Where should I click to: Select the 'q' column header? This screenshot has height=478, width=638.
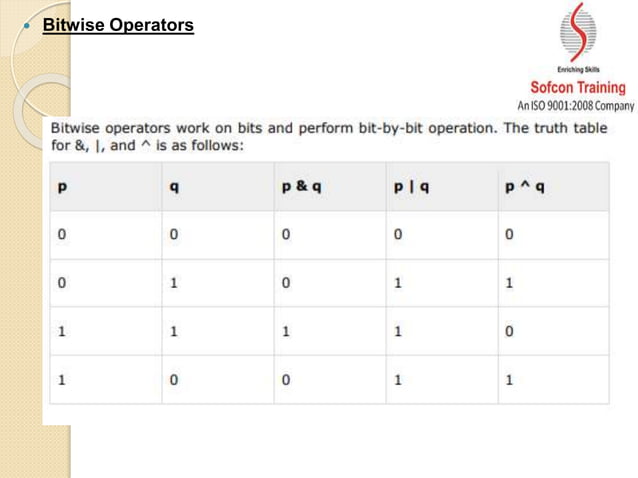coord(218,187)
